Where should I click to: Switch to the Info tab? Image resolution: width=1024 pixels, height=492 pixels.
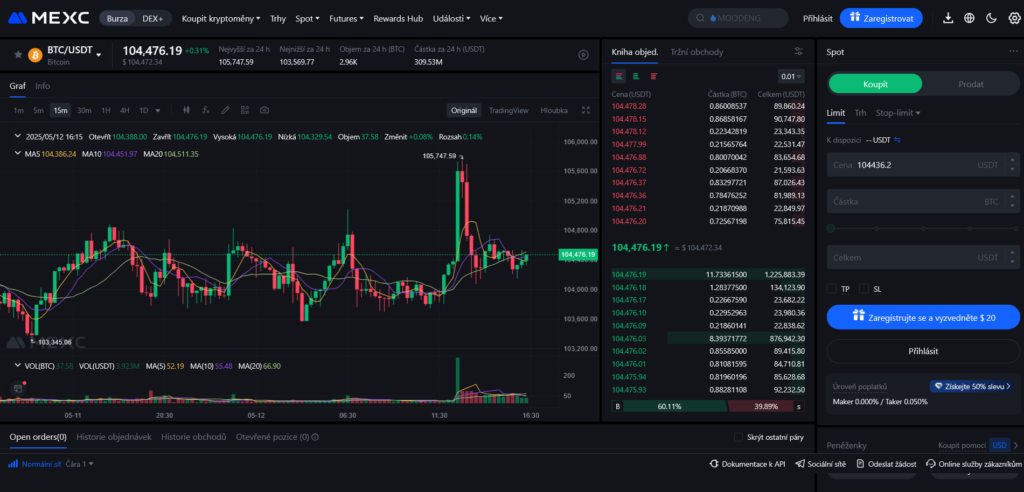click(x=42, y=86)
